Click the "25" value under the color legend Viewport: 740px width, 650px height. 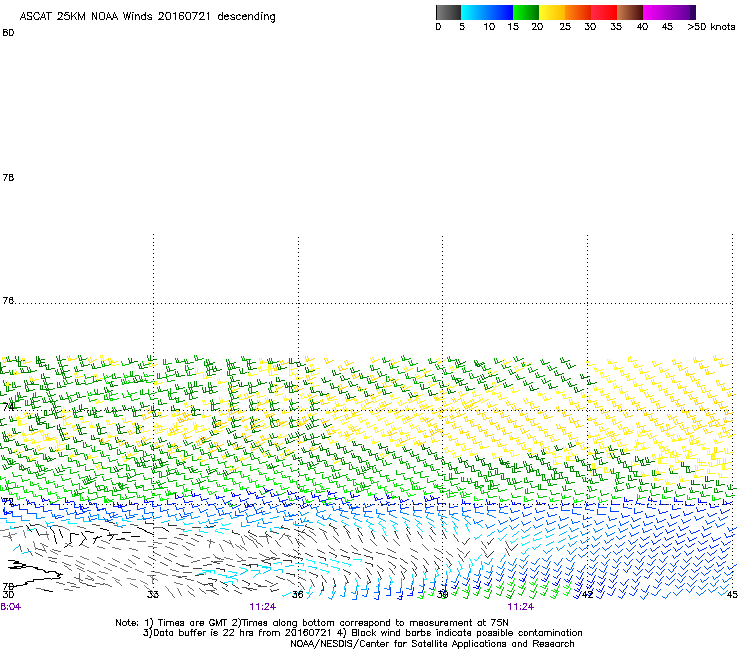click(x=565, y=27)
